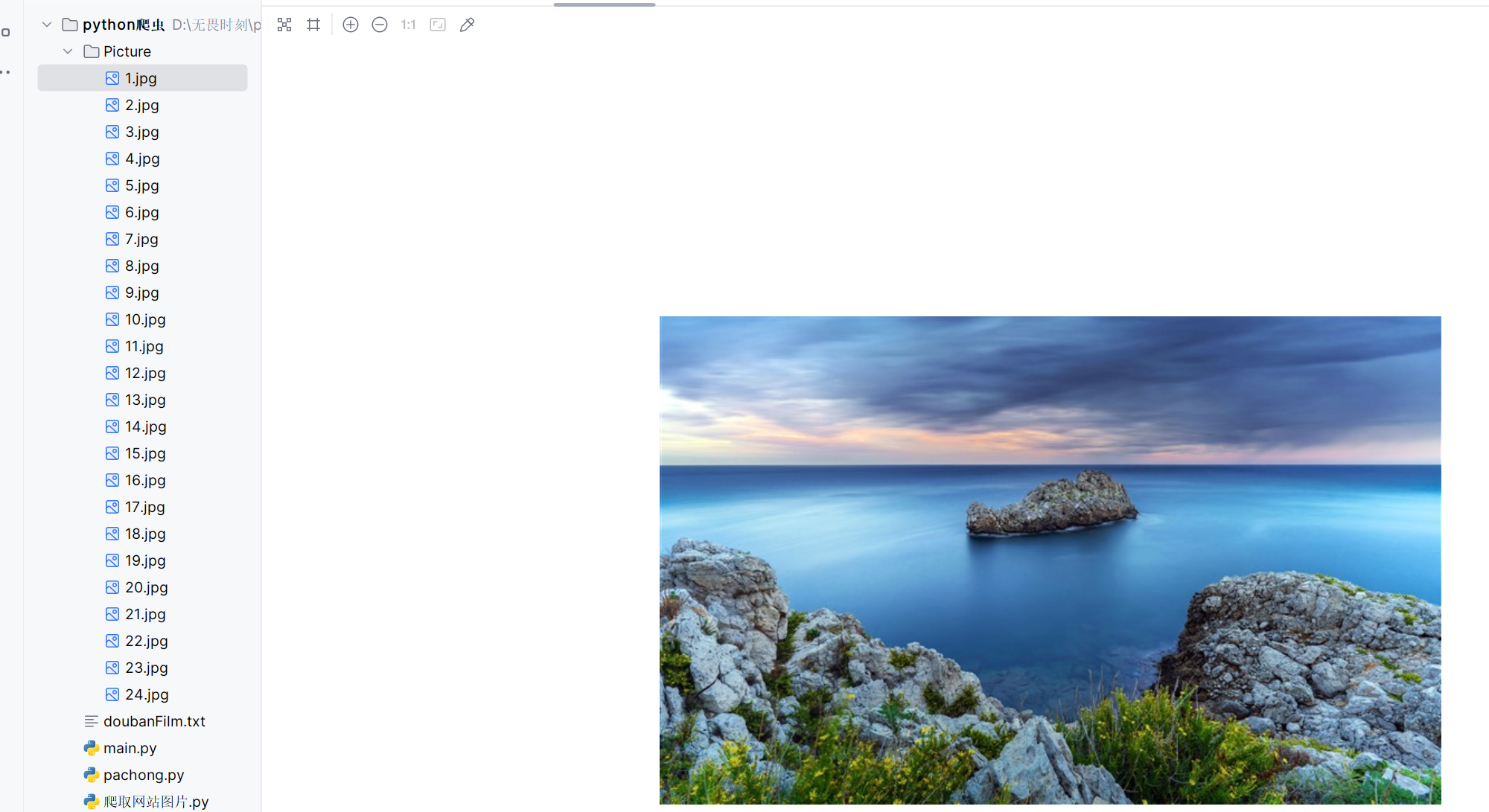Open the main.py Python file

(130, 748)
